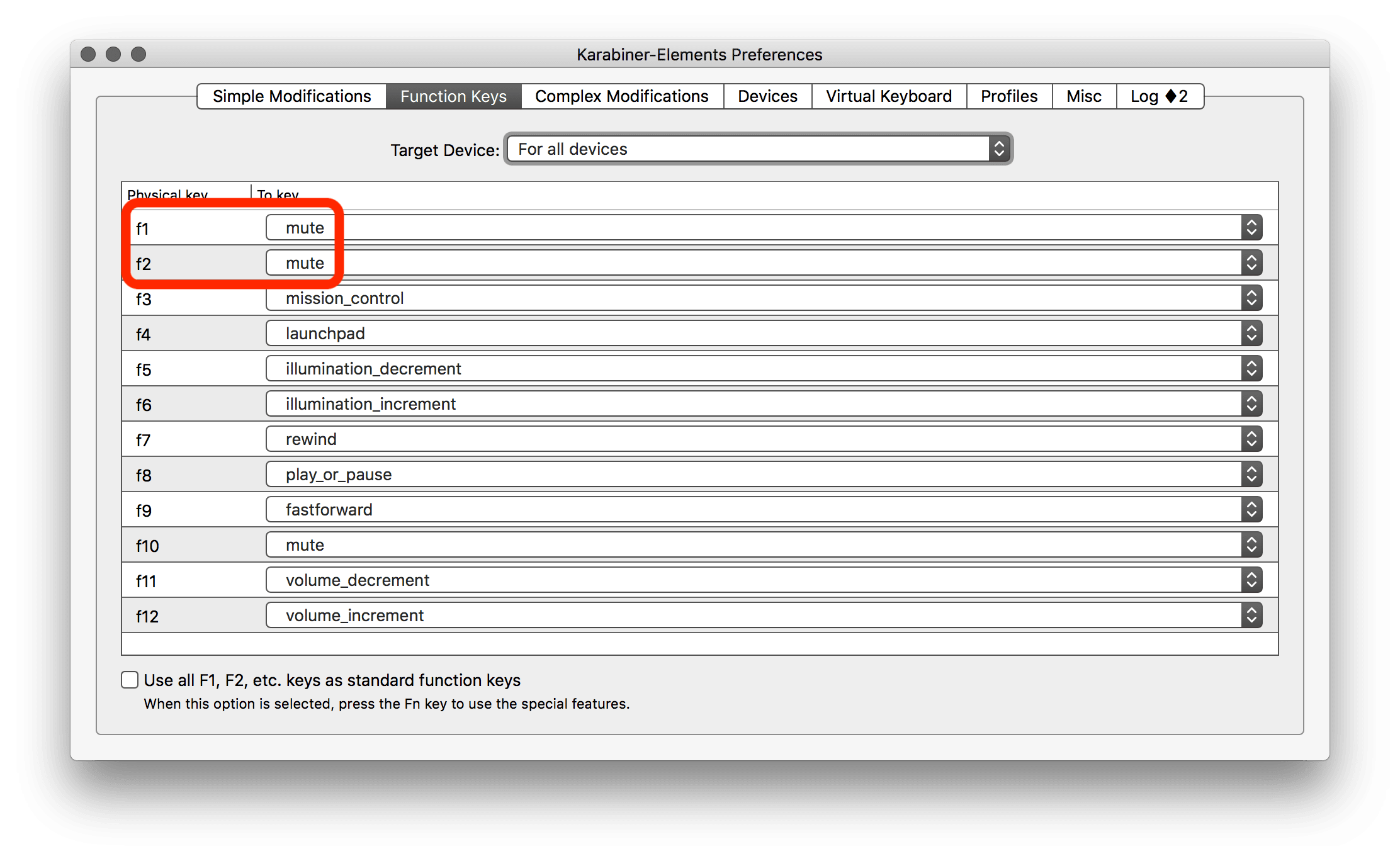The height and width of the screenshot is (861, 1400).
Task: Open the Complex Modifications tab
Action: pyautogui.click(x=621, y=96)
